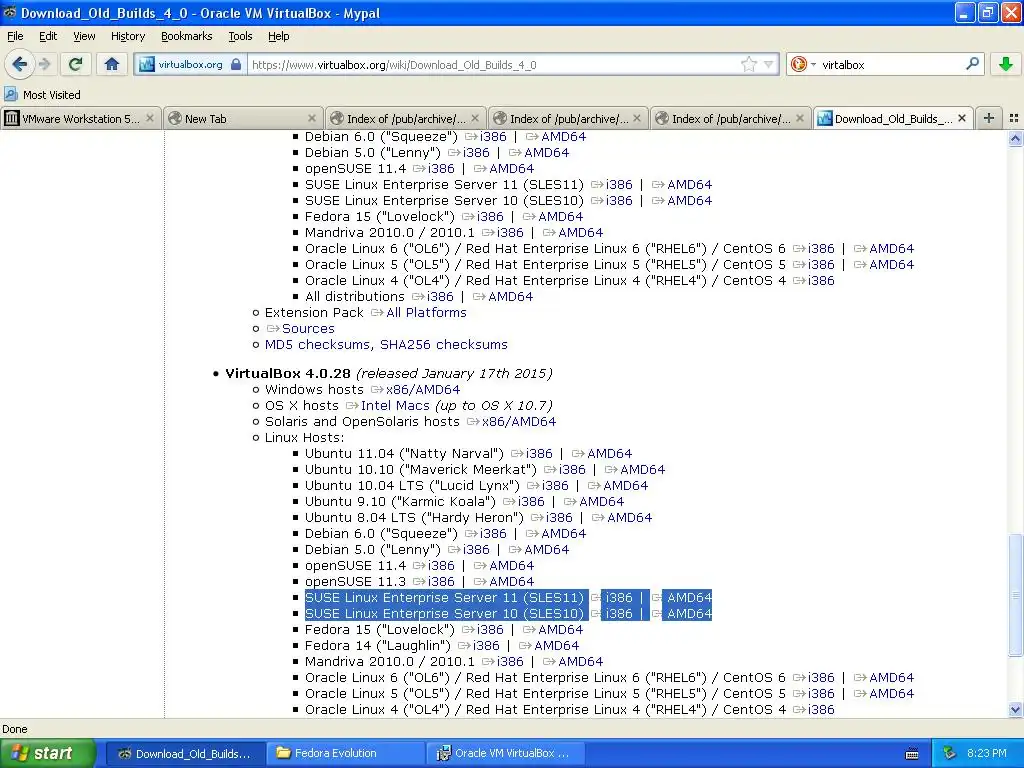This screenshot has height=768, width=1024.
Task: Switch to Oracle VM VirtualBox taskbar window
Action: [504, 753]
